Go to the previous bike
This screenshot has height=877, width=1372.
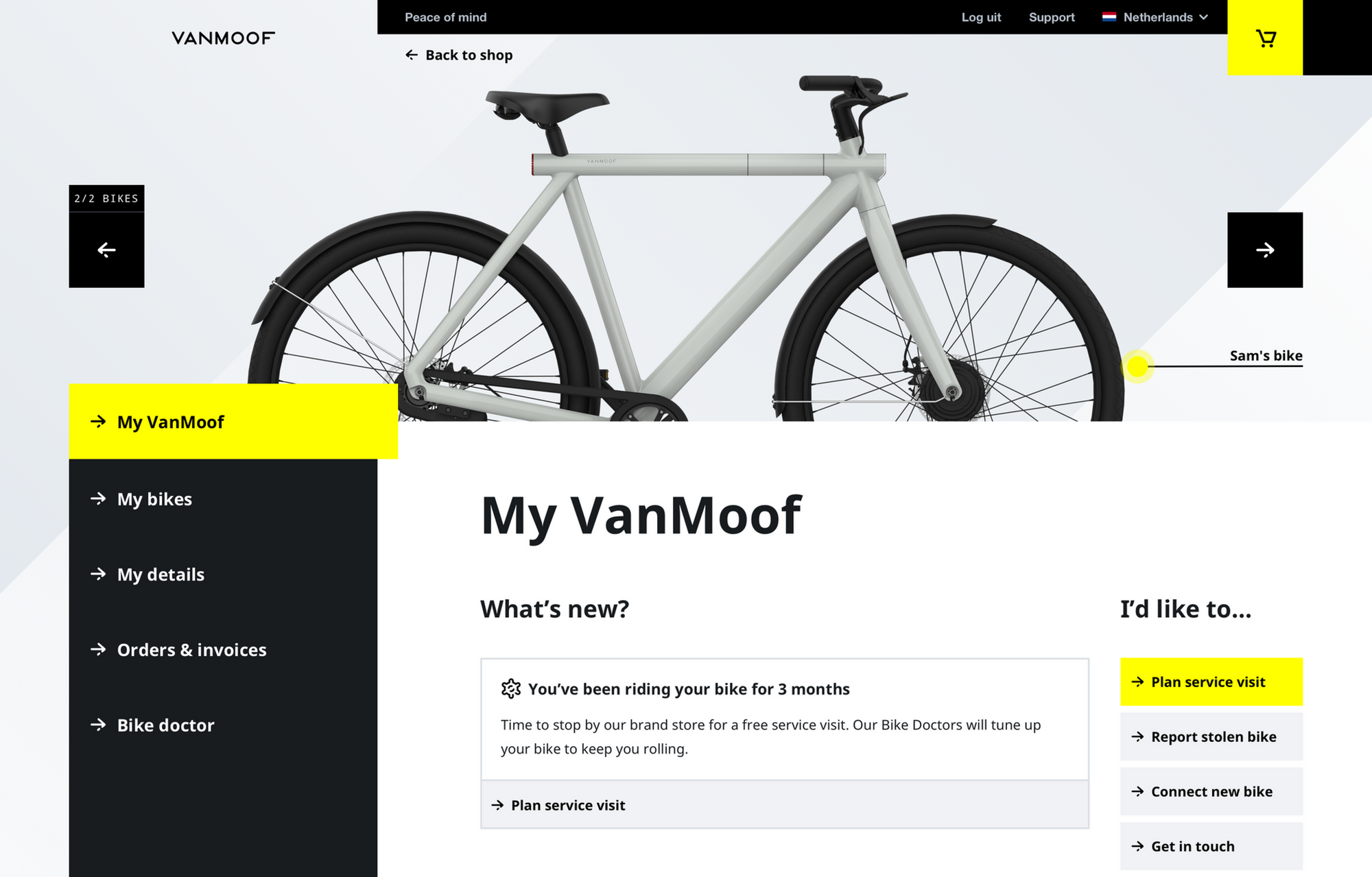106,250
